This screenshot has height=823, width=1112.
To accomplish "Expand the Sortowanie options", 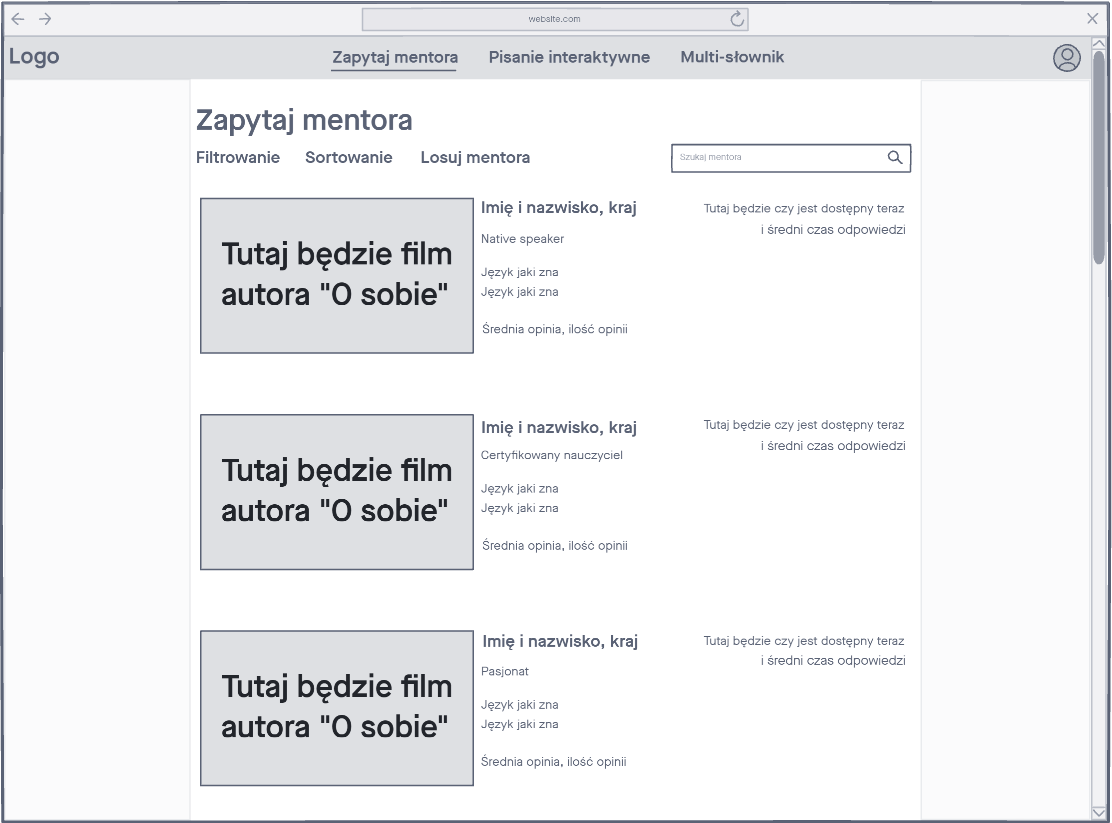I will click(349, 157).
